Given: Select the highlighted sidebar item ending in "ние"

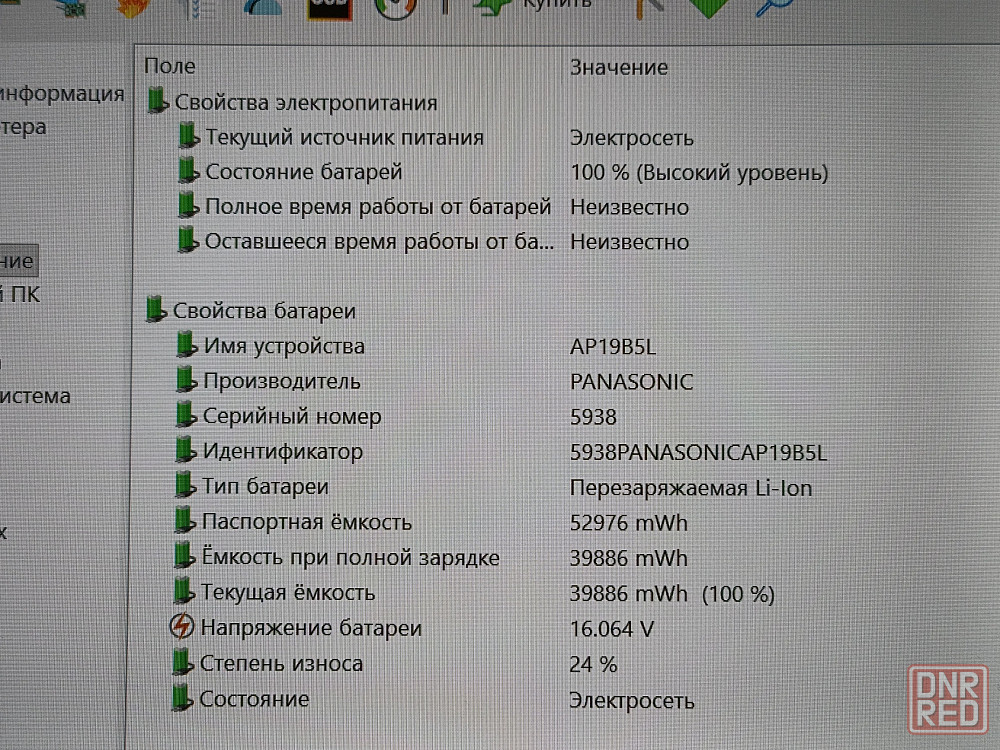Looking at the screenshot, I should point(17,261).
